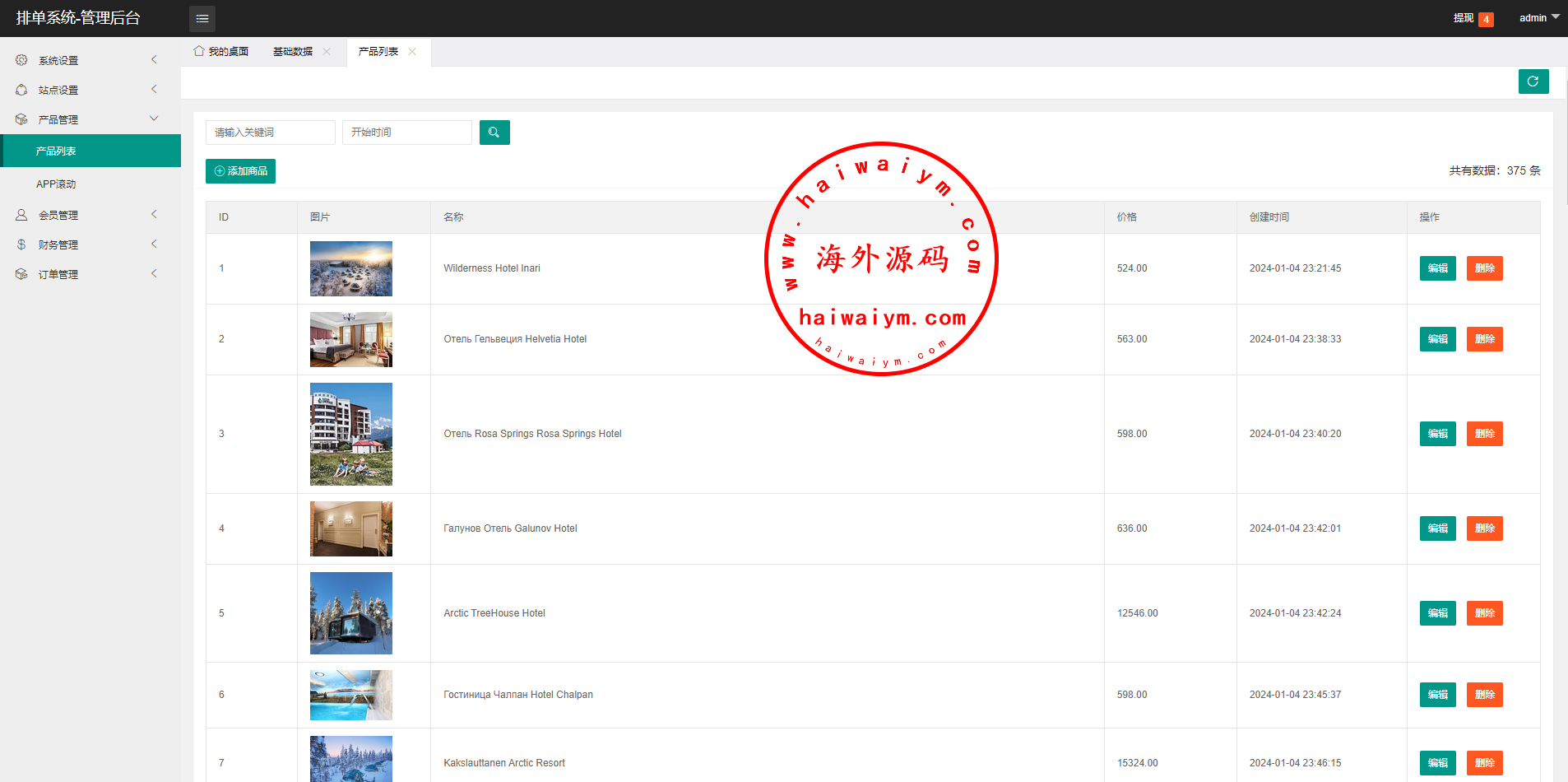Expand the 会员管理 sidebar menu
Image resolution: width=1568 pixels, height=782 pixels.
(x=86, y=215)
